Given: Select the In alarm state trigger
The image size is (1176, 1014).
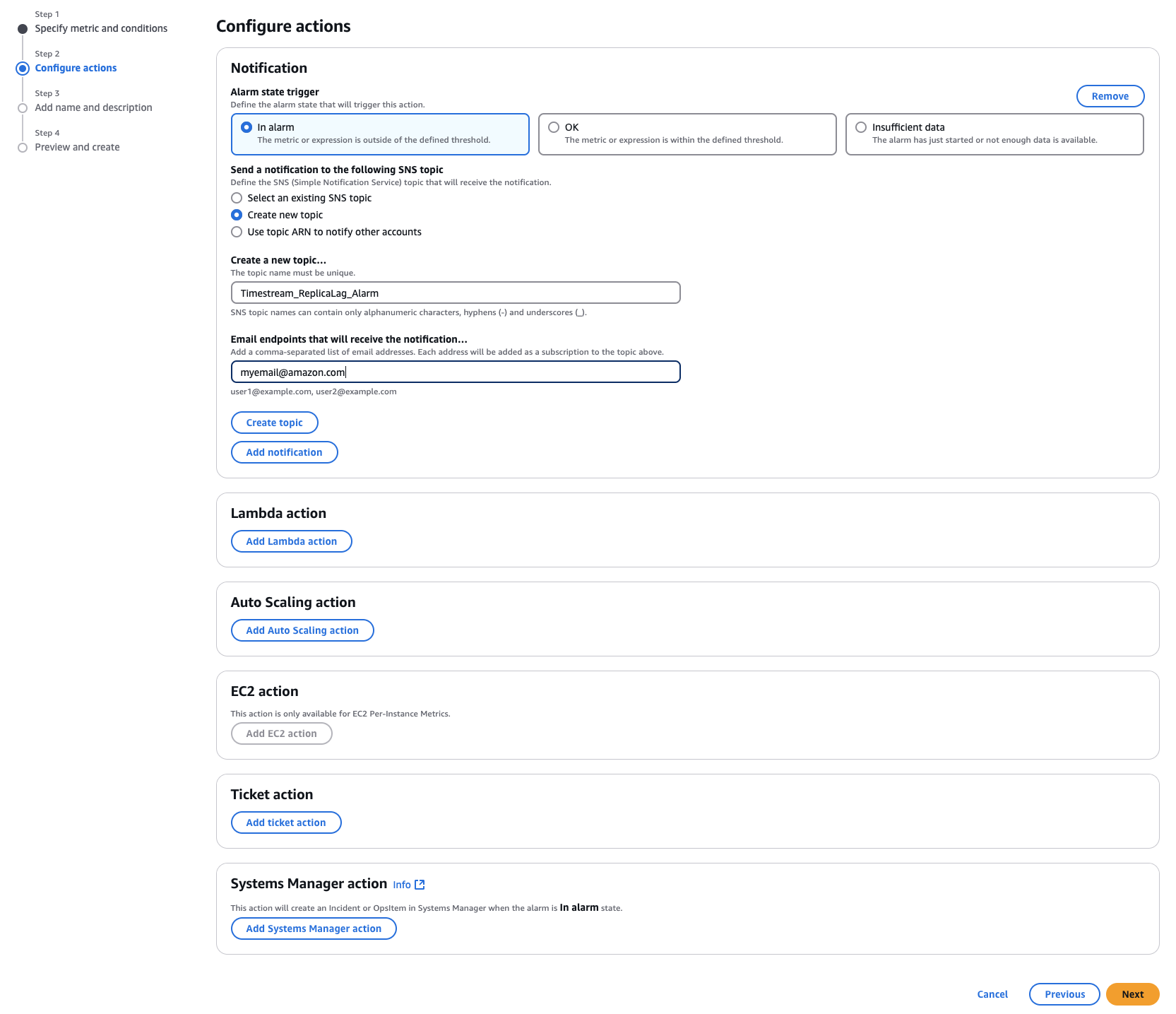Looking at the screenshot, I should (245, 127).
